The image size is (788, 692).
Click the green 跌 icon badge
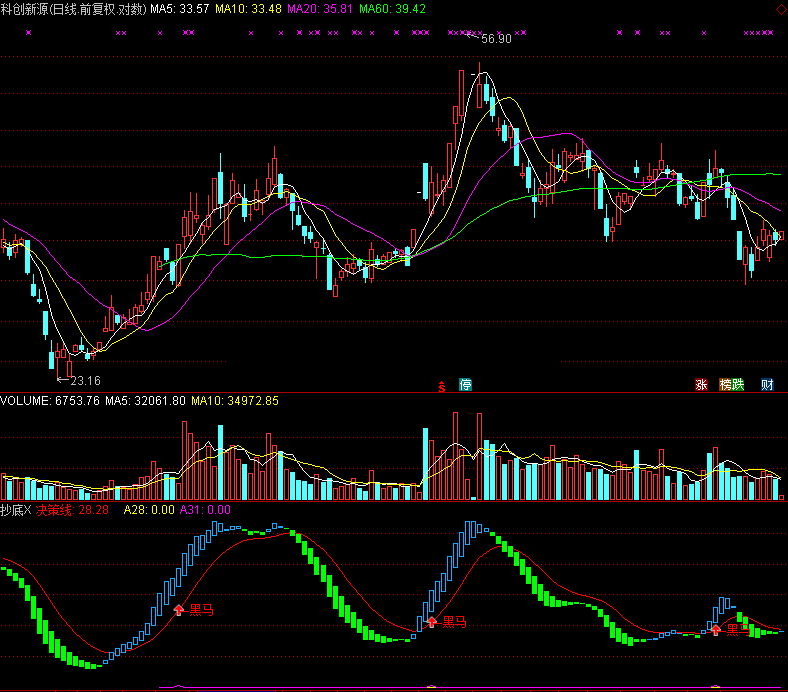738,385
